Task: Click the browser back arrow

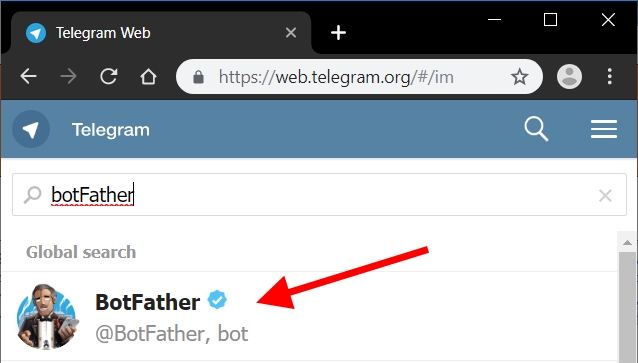Action: [28, 76]
